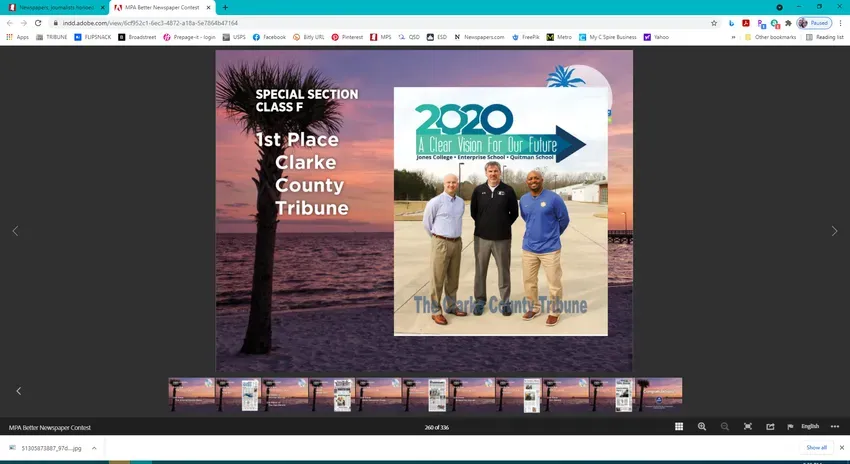This screenshot has height=464, width=850.
Task: Zoom in on the document
Action: tap(702, 427)
